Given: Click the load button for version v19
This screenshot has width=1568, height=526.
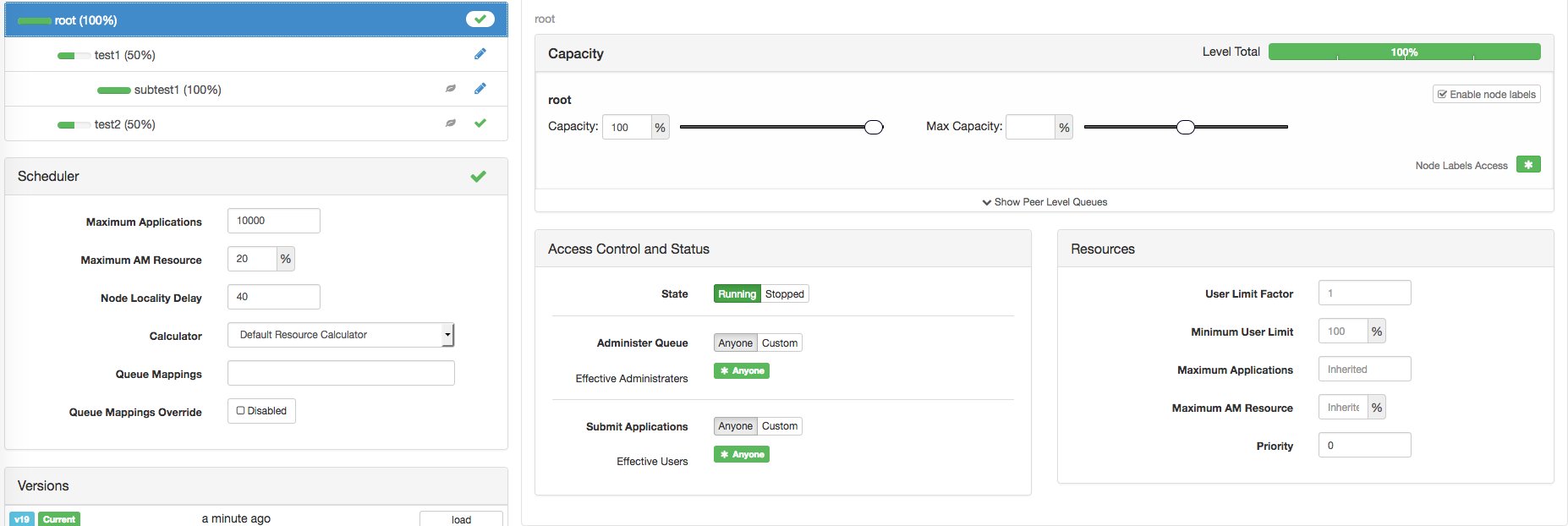Looking at the screenshot, I should 461,519.
